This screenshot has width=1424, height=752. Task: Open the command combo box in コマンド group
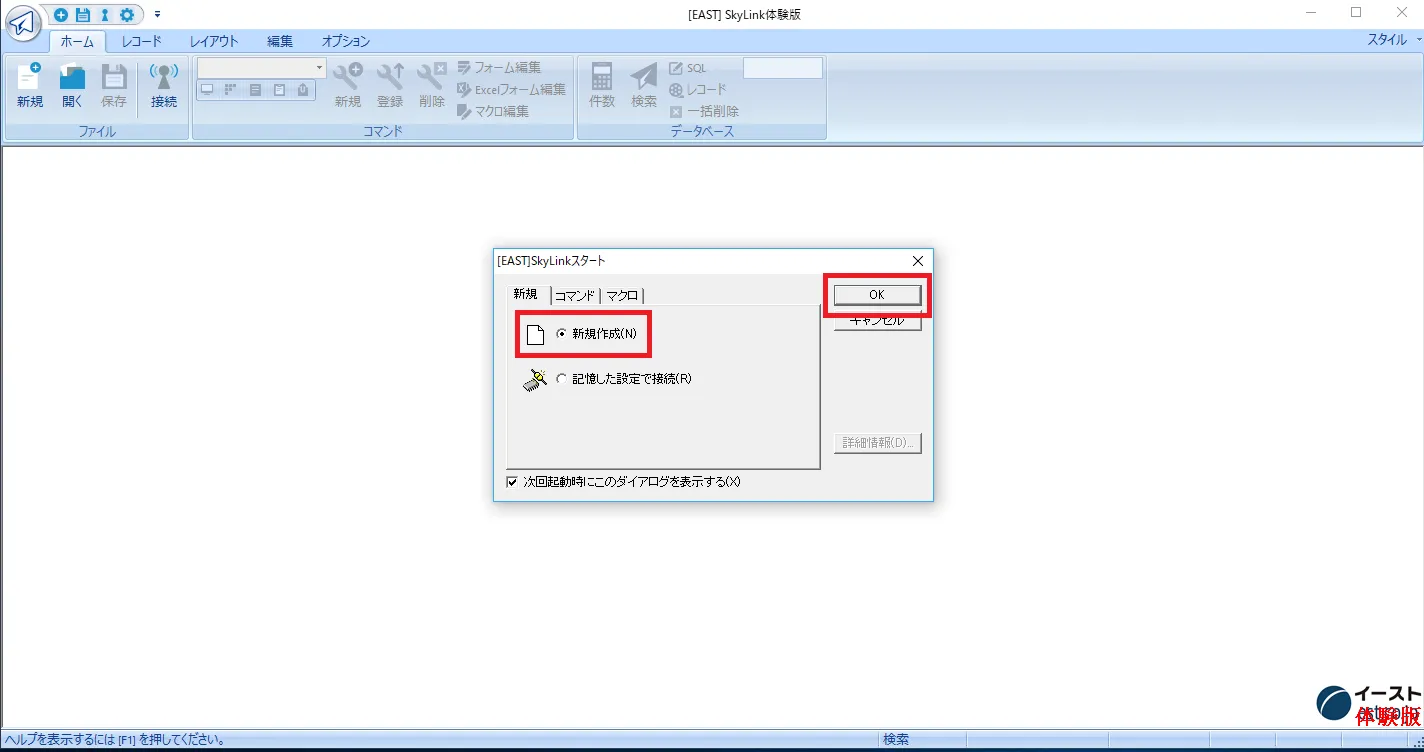tap(320, 68)
